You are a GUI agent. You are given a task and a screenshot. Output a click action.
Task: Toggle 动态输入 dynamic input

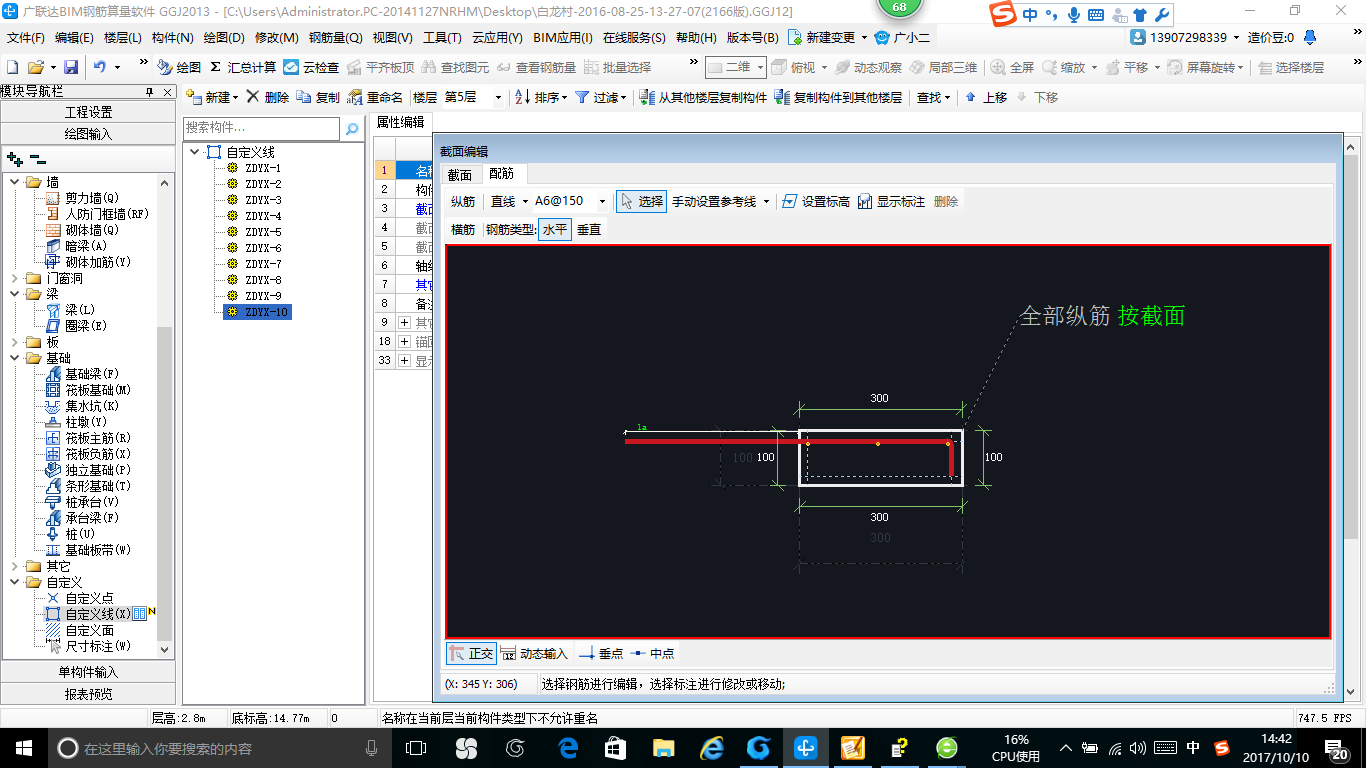click(x=534, y=653)
